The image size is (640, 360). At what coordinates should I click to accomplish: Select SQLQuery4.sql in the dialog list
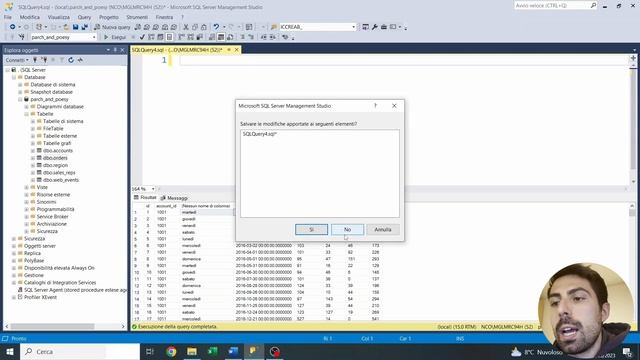pos(260,134)
